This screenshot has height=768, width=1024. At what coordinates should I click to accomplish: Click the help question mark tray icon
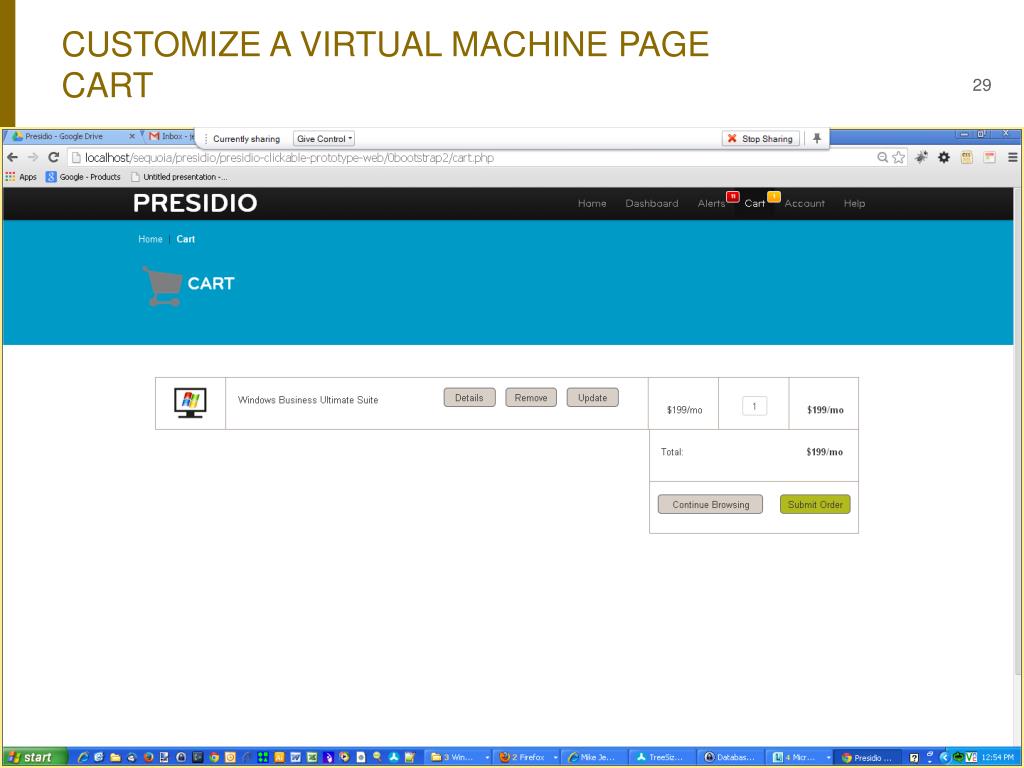click(x=914, y=758)
